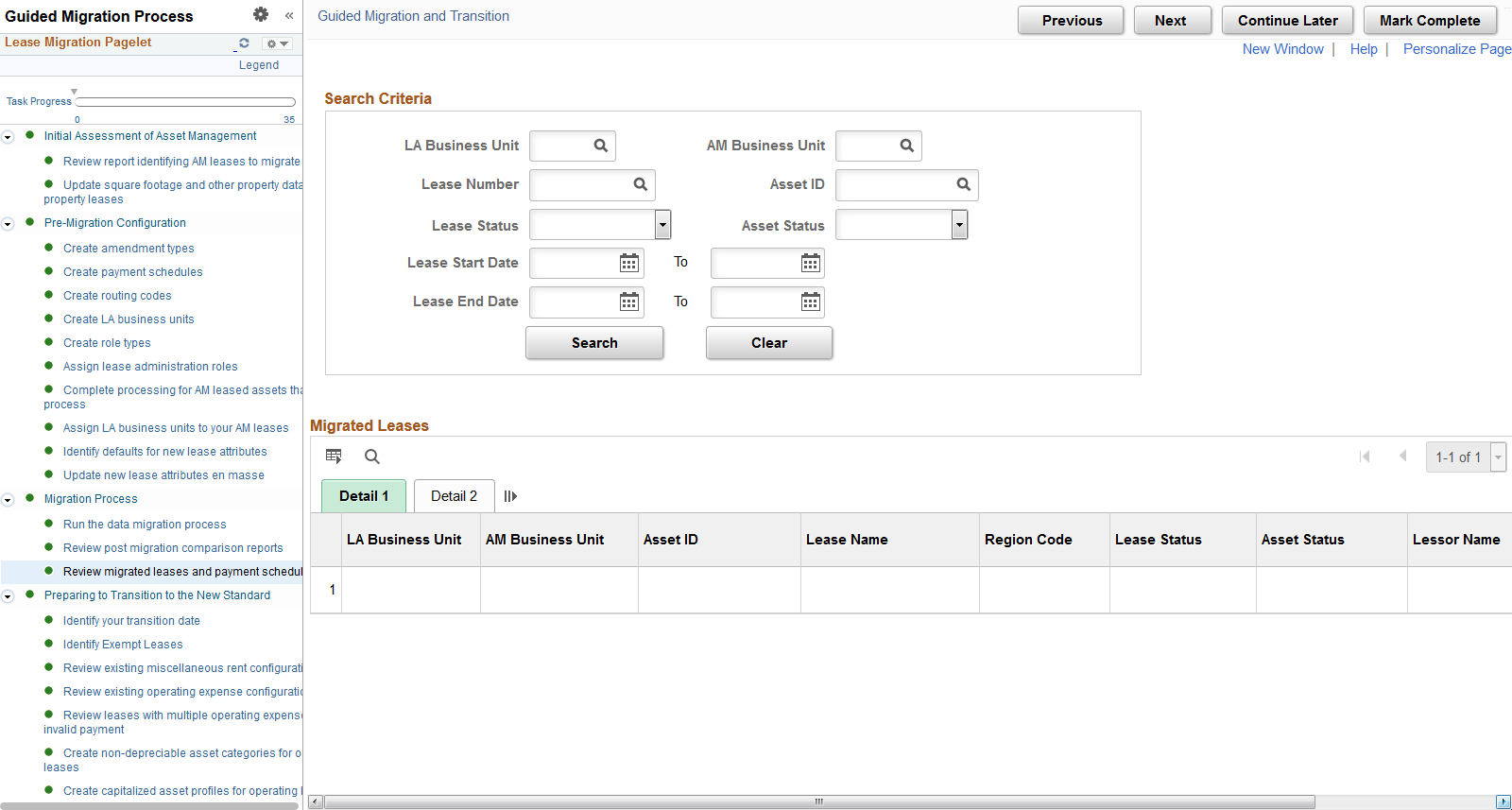The width and height of the screenshot is (1512, 810).
Task: Click the Task Progress bar
Action: pos(185,102)
